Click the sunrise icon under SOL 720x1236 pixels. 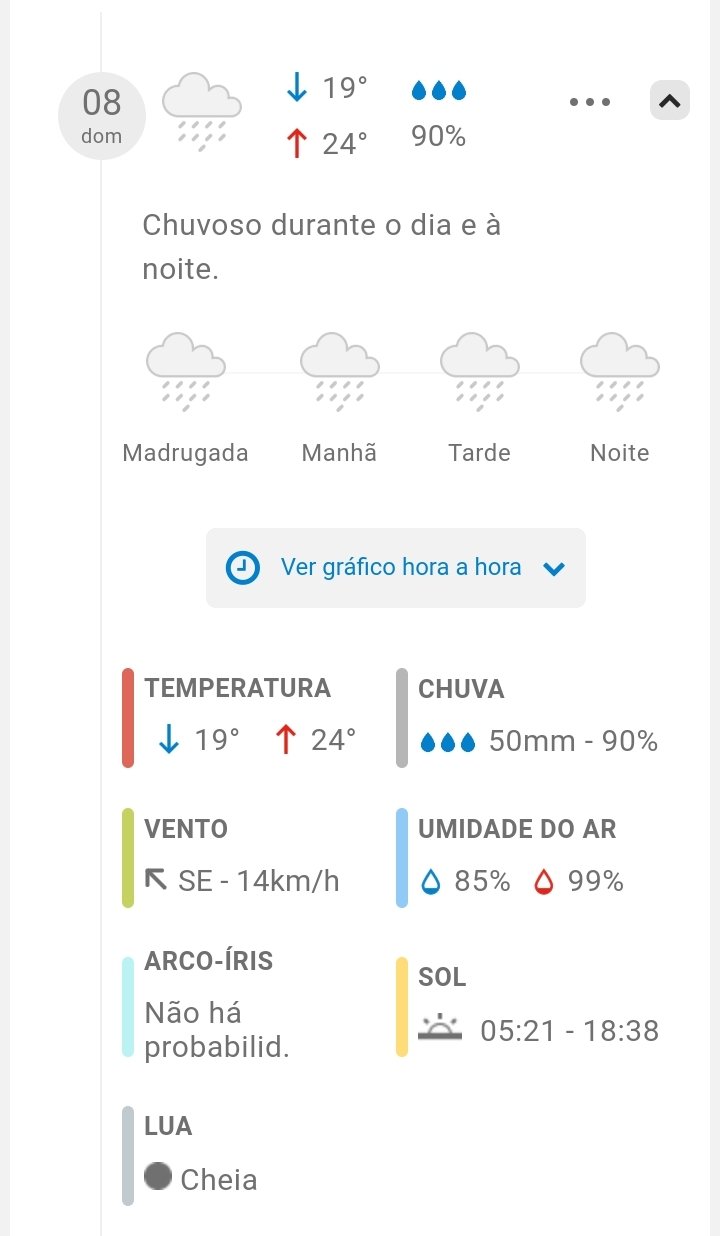(440, 1028)
